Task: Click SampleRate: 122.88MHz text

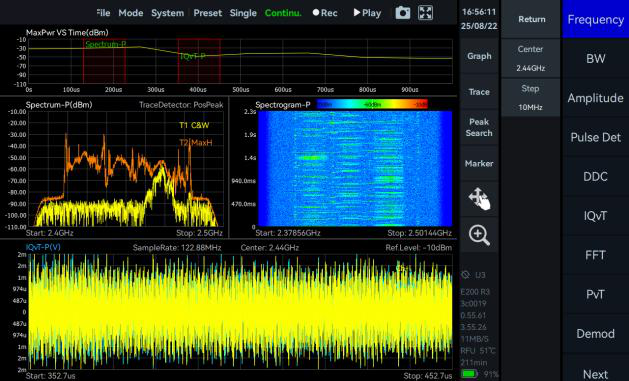Action: pos(177,247)
